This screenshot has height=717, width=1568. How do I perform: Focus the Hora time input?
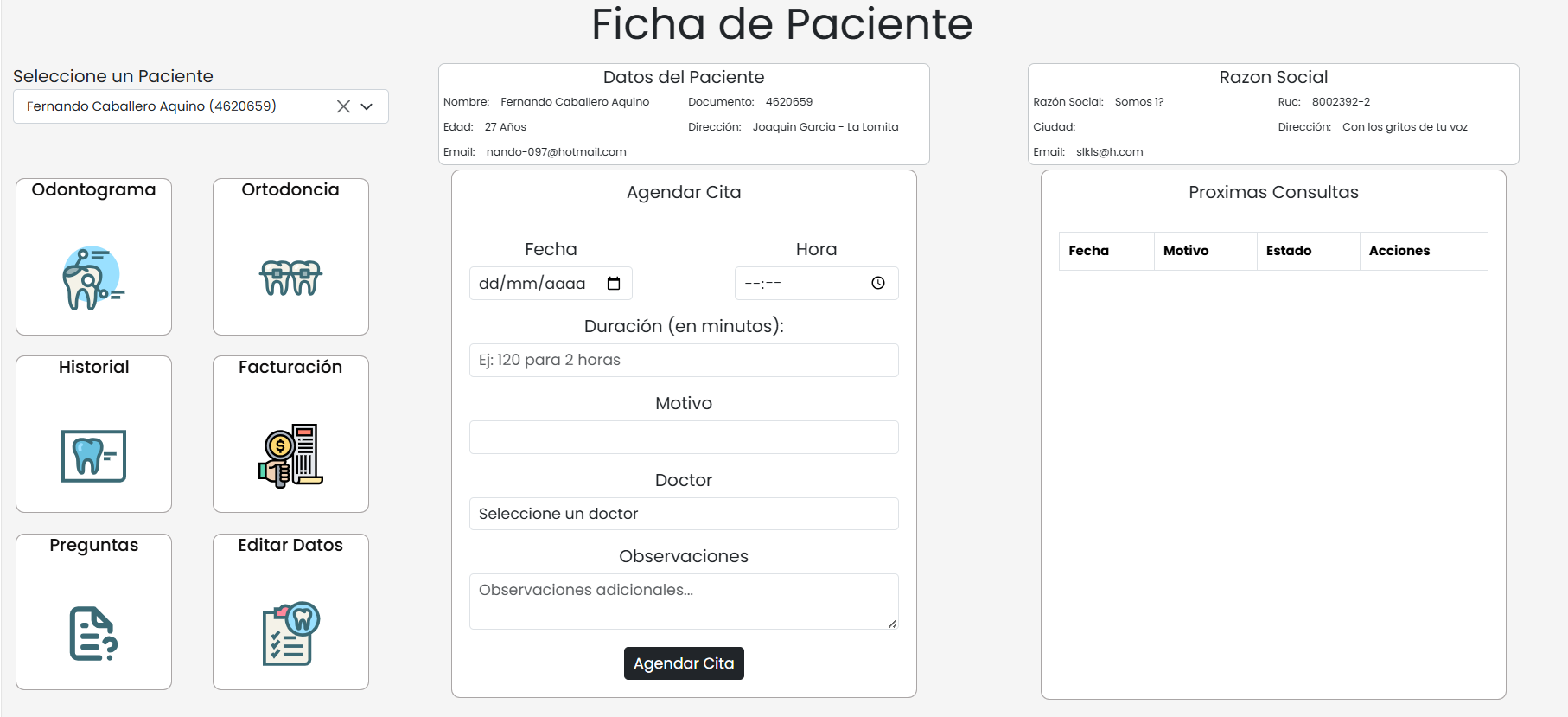[x=816, y=283]
